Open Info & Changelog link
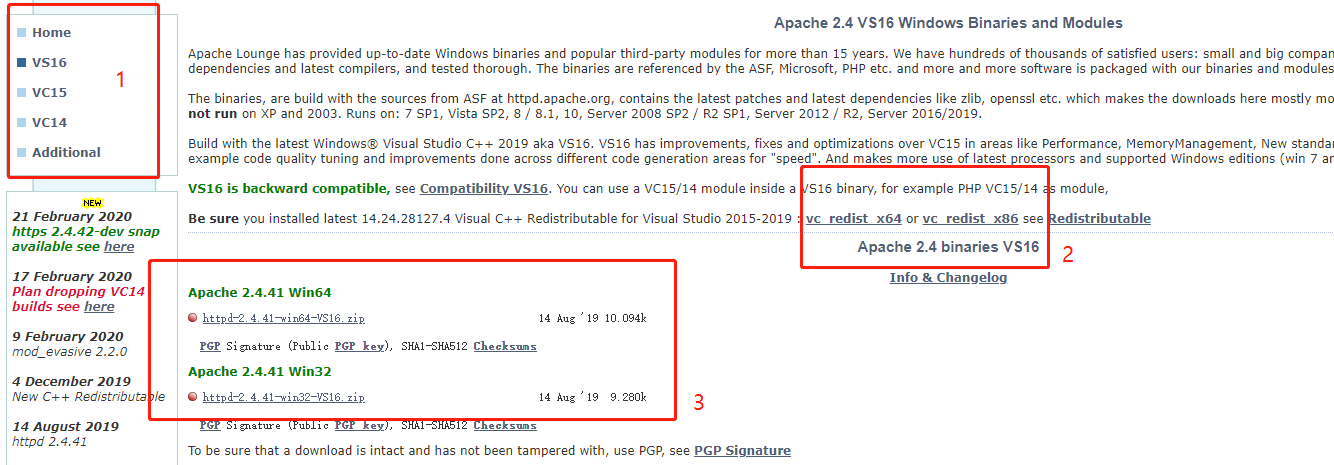The image size is (1334, 465). (948, 278)
